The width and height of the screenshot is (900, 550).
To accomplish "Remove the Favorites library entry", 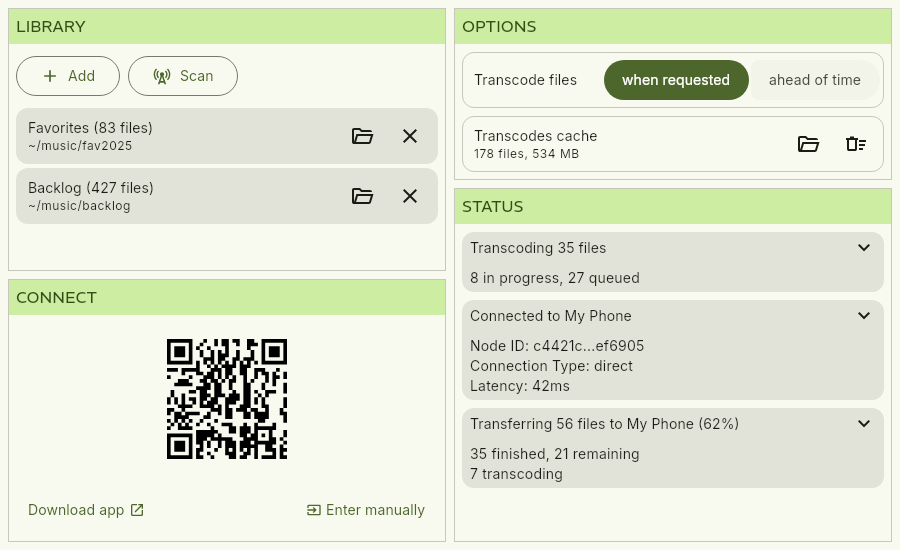I will tap(410, 136).
